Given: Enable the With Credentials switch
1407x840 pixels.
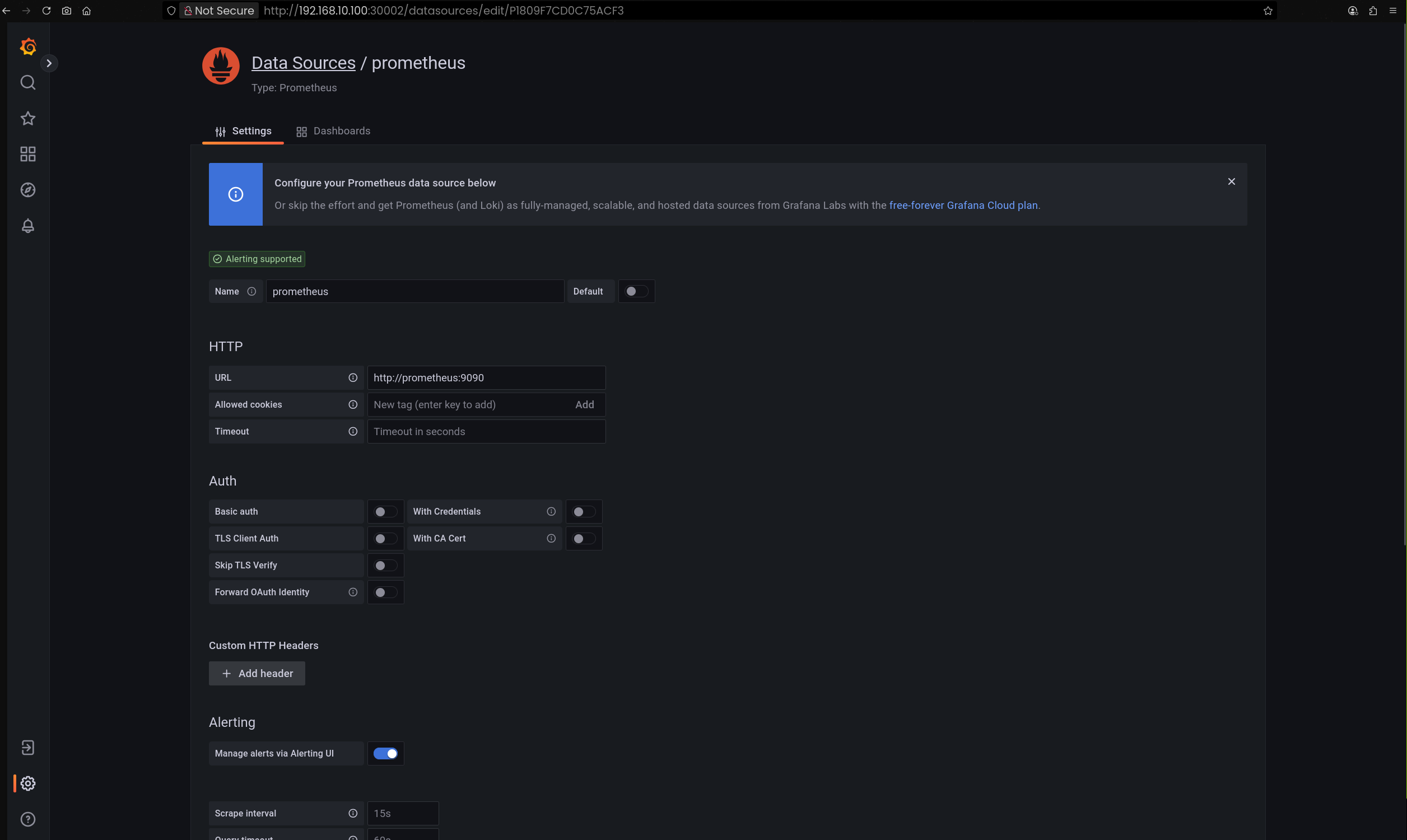Looking at the screenshot, I should click(x=584, y=512).
